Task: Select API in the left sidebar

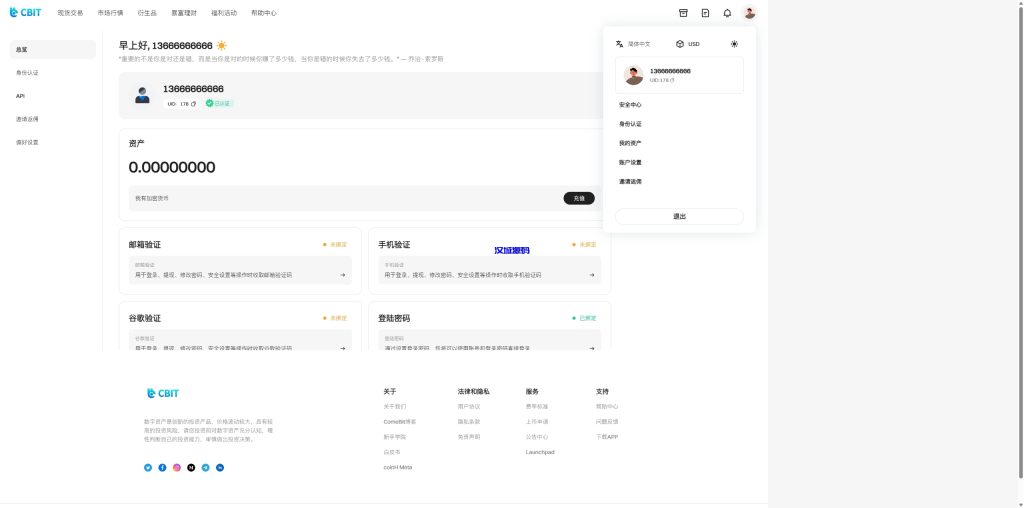Action: pos(53,96)
